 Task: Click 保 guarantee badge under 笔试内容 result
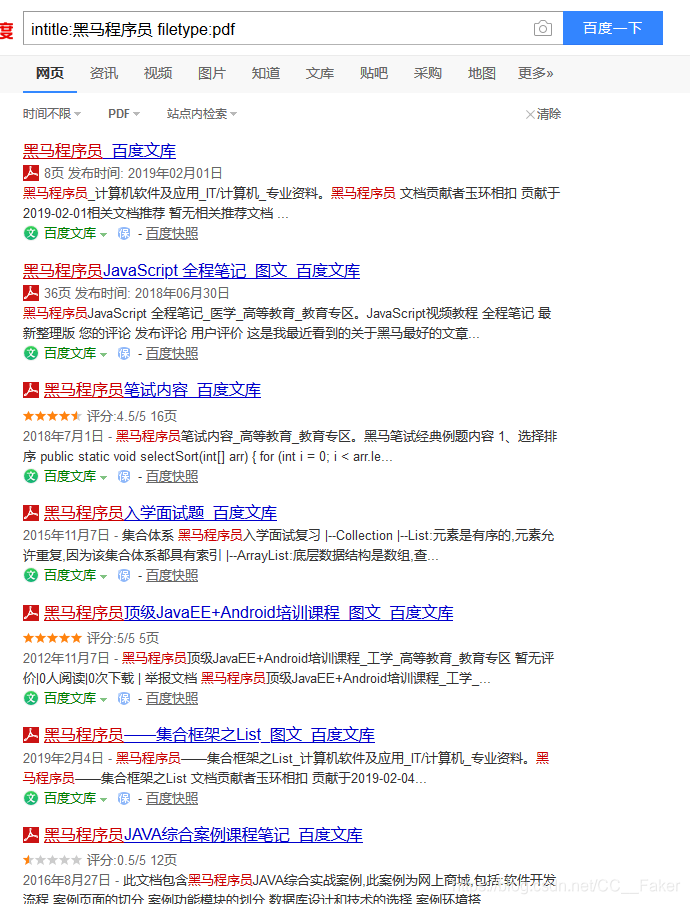click(x=124, y=476)
